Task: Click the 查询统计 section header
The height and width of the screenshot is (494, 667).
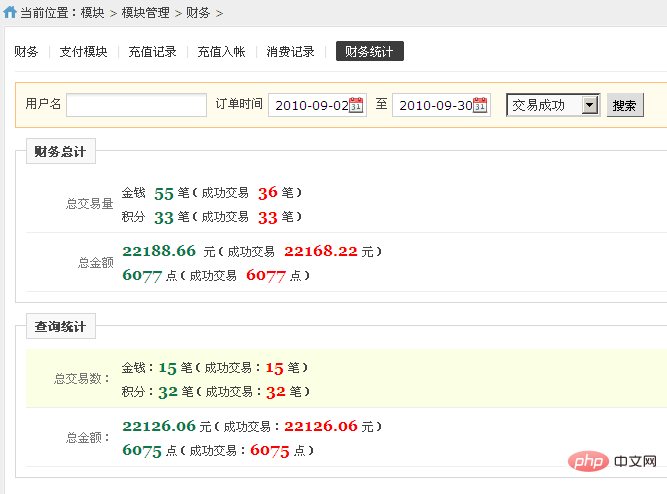Action: [x=60, y=326]
